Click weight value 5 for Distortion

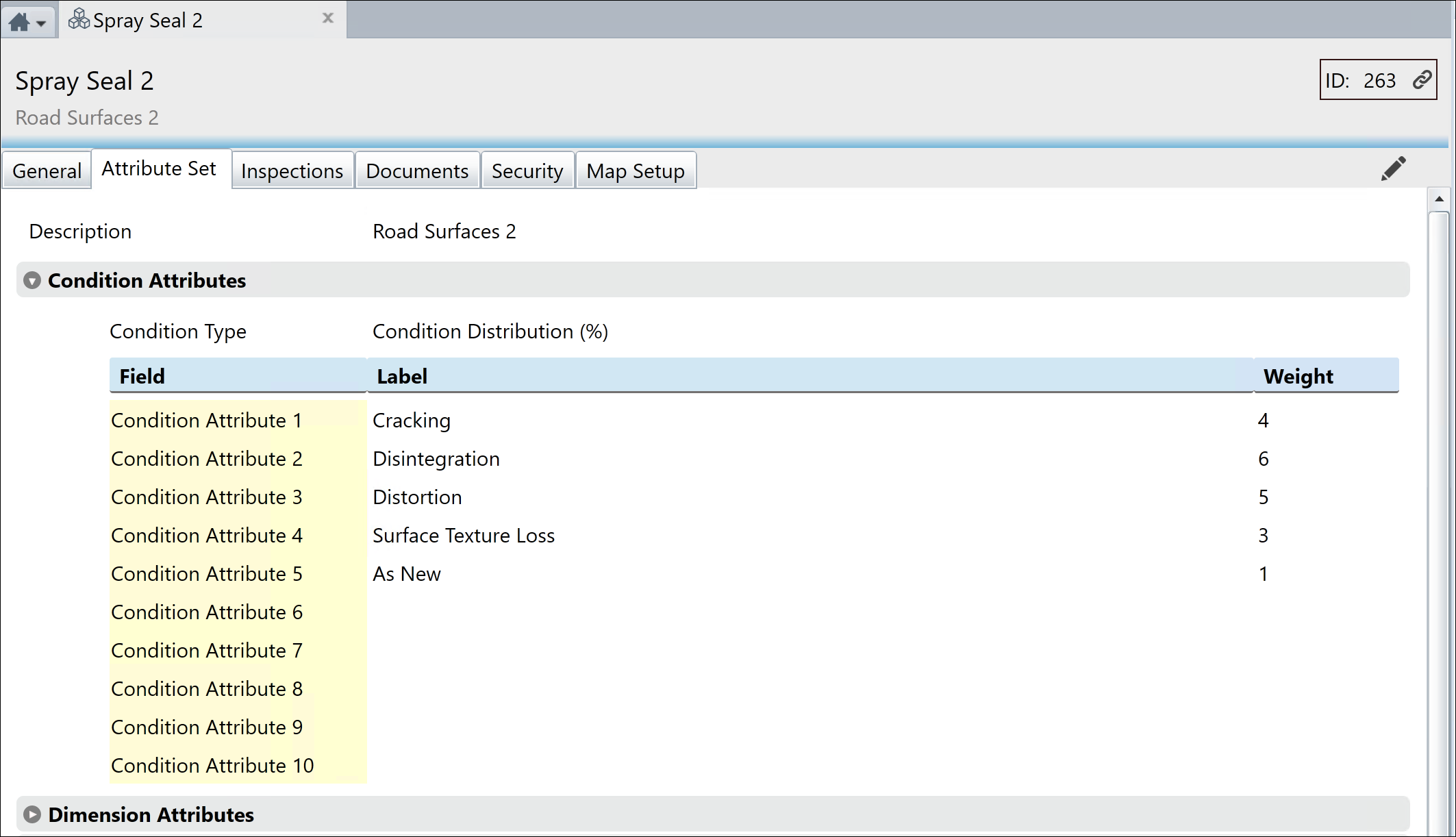(1264, 497)
